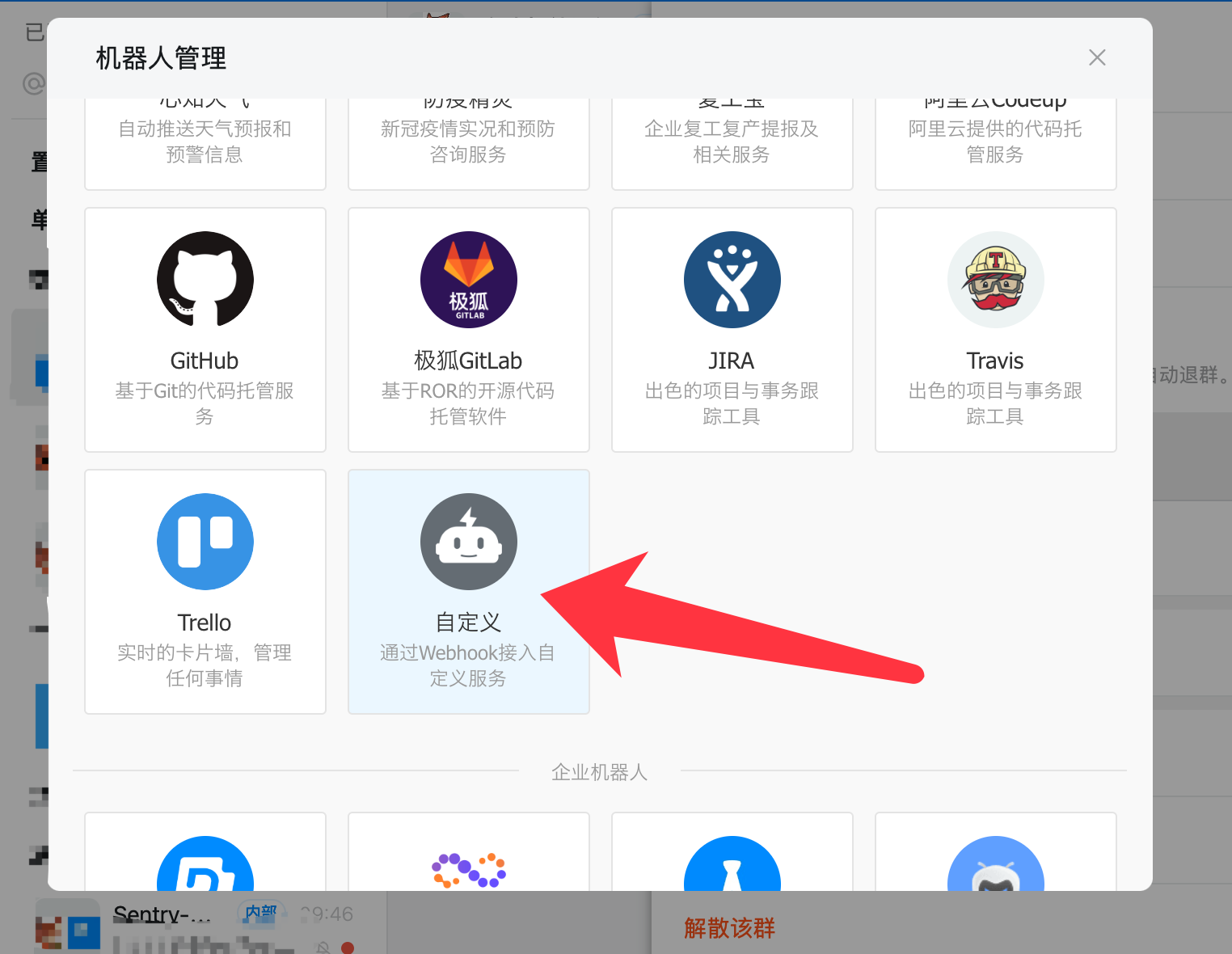Click 通过Webhook接入自定义服务 description

(x=468, y=665)
